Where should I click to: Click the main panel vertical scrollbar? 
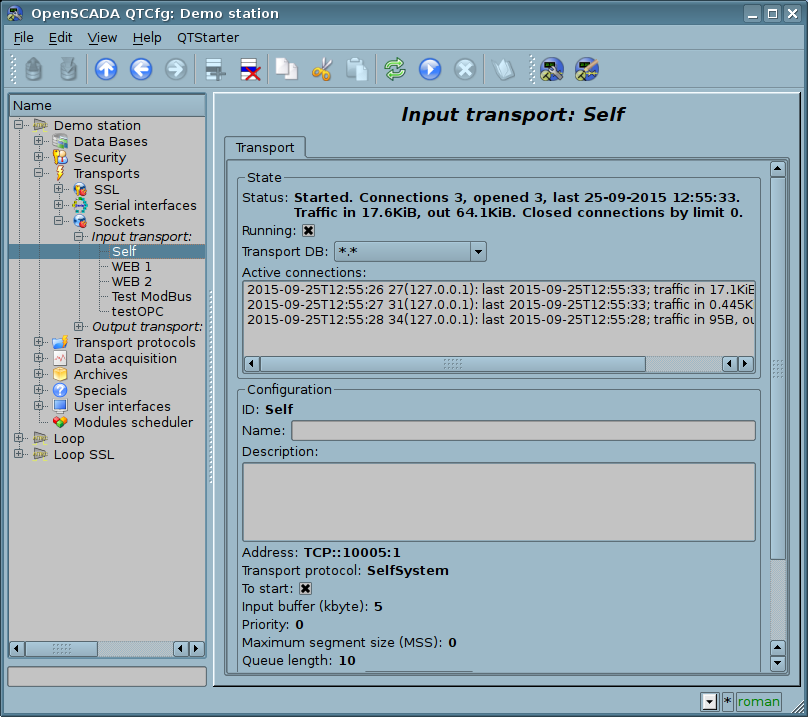tap(778, 416)
